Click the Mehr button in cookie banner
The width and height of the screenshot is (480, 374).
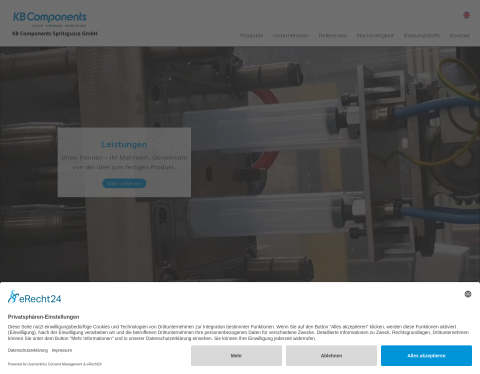click(236, 356)
